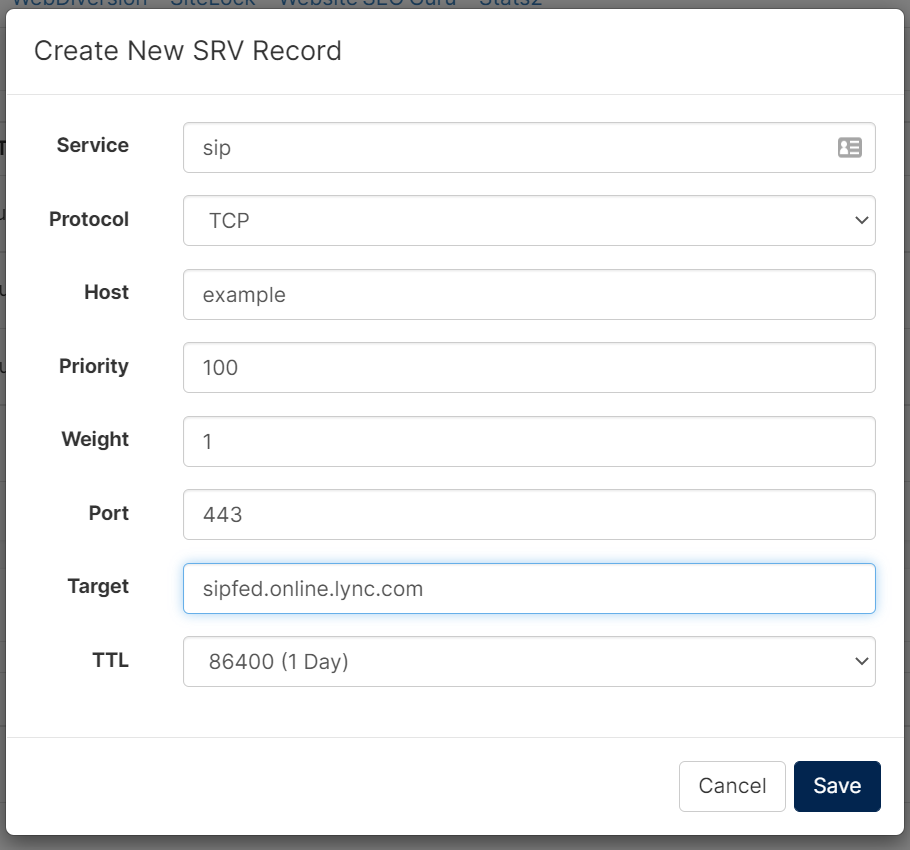Screen dimensions: 910x850
Task: Focus the Port field showing 443
Action: [529, 514]
